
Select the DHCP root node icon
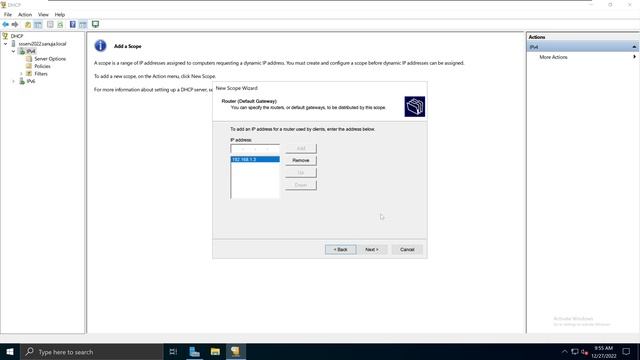pos(5,36)
